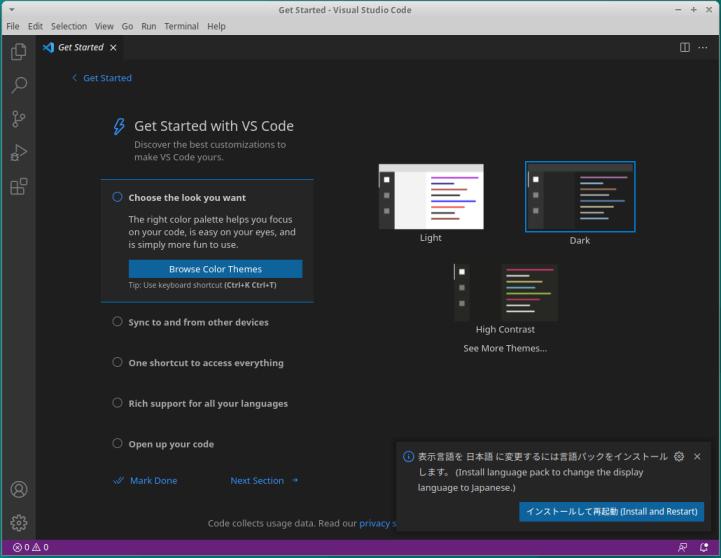721x558 pixels.
Task: Click the Mark Done link
Action: click(154, 481)
